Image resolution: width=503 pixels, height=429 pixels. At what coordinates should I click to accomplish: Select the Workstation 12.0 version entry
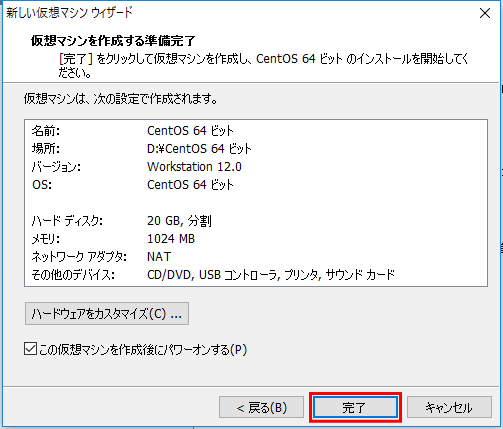pyautogui.click(x=194, y=167)
